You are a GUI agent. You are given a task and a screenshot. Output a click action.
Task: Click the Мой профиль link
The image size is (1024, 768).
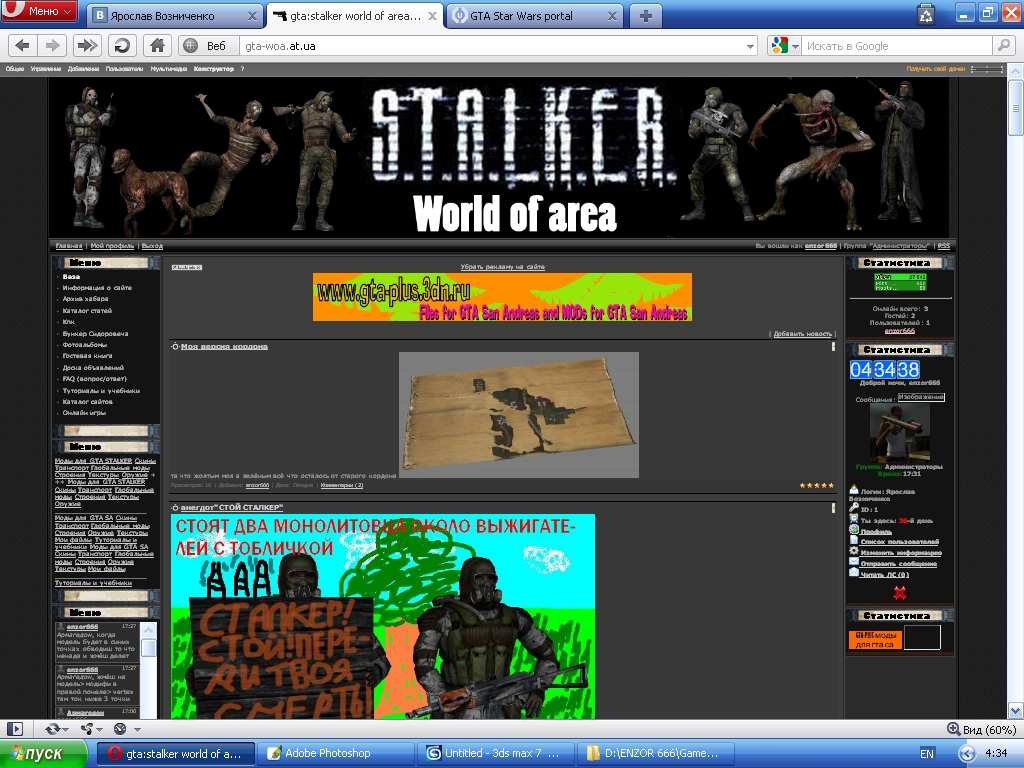click(x=112, y=246)
